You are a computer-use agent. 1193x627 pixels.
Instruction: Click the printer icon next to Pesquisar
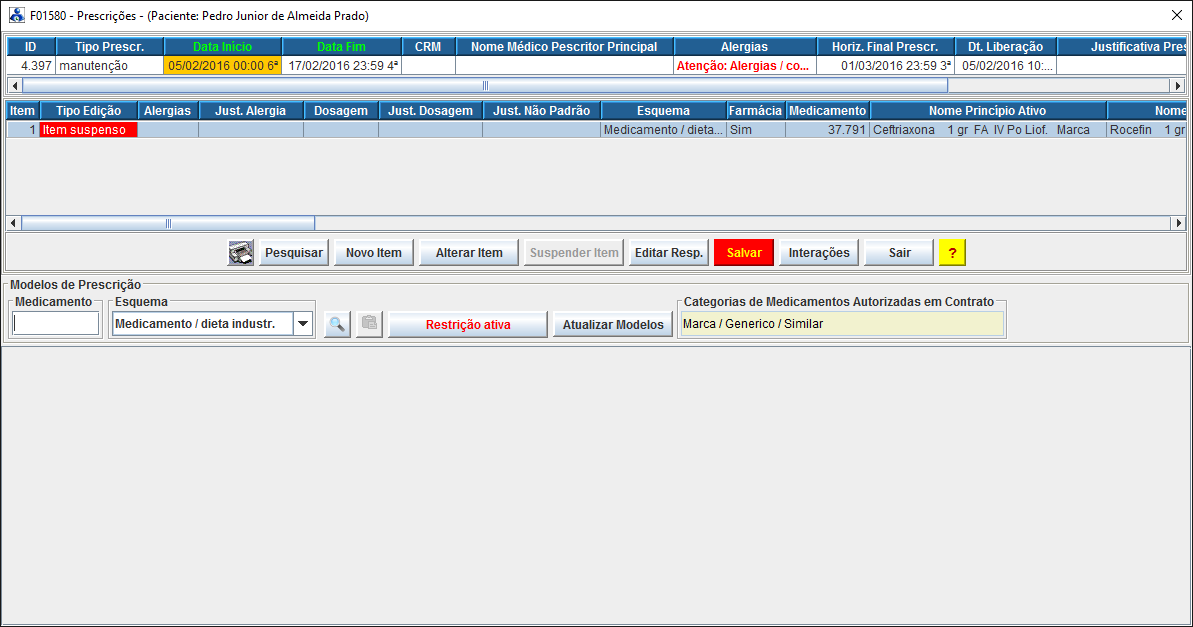click(x=240, y=253)
